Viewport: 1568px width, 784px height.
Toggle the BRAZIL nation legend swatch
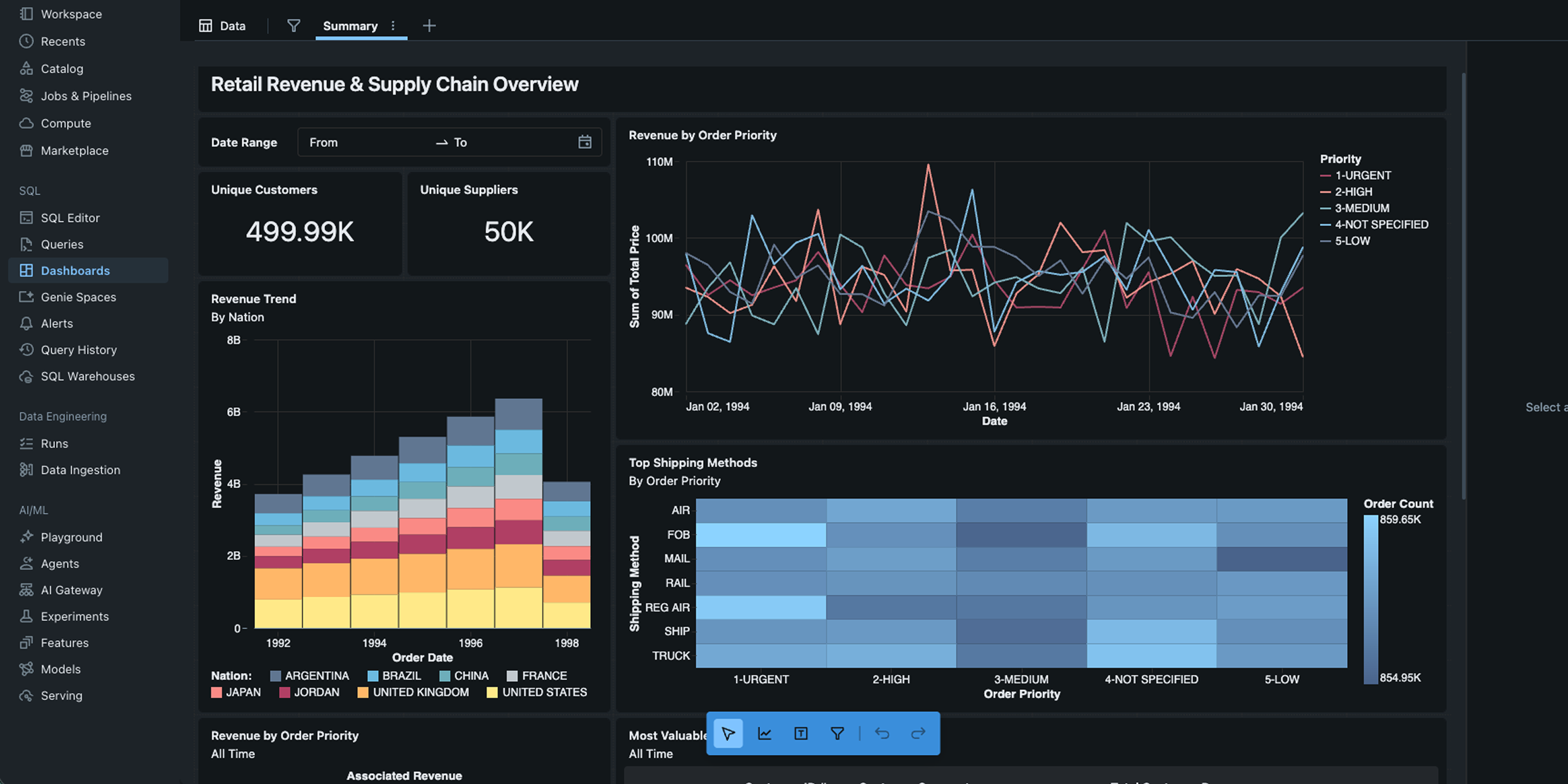tap(373, 676)
